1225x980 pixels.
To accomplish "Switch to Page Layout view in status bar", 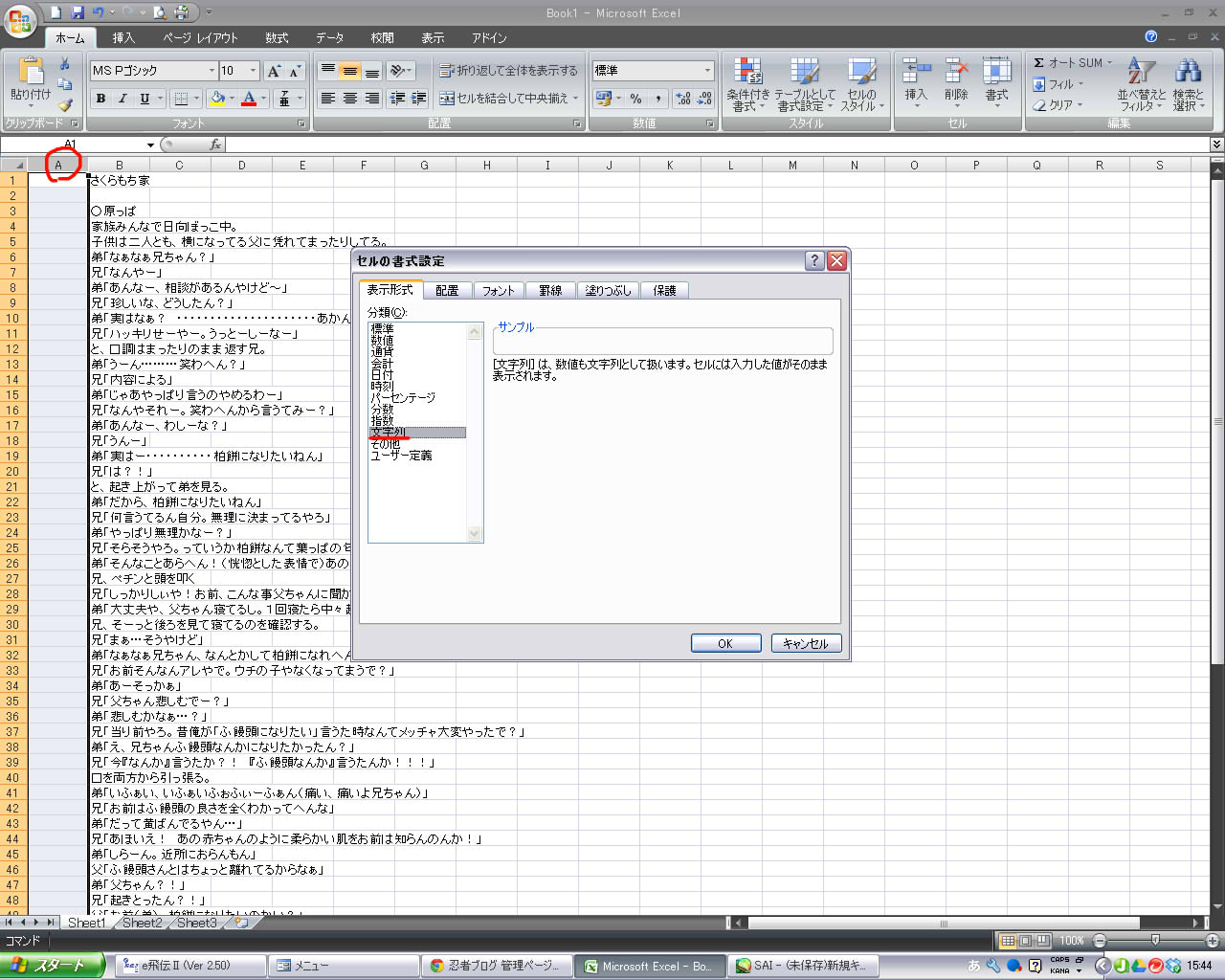I will click(x=1025, y=941).
